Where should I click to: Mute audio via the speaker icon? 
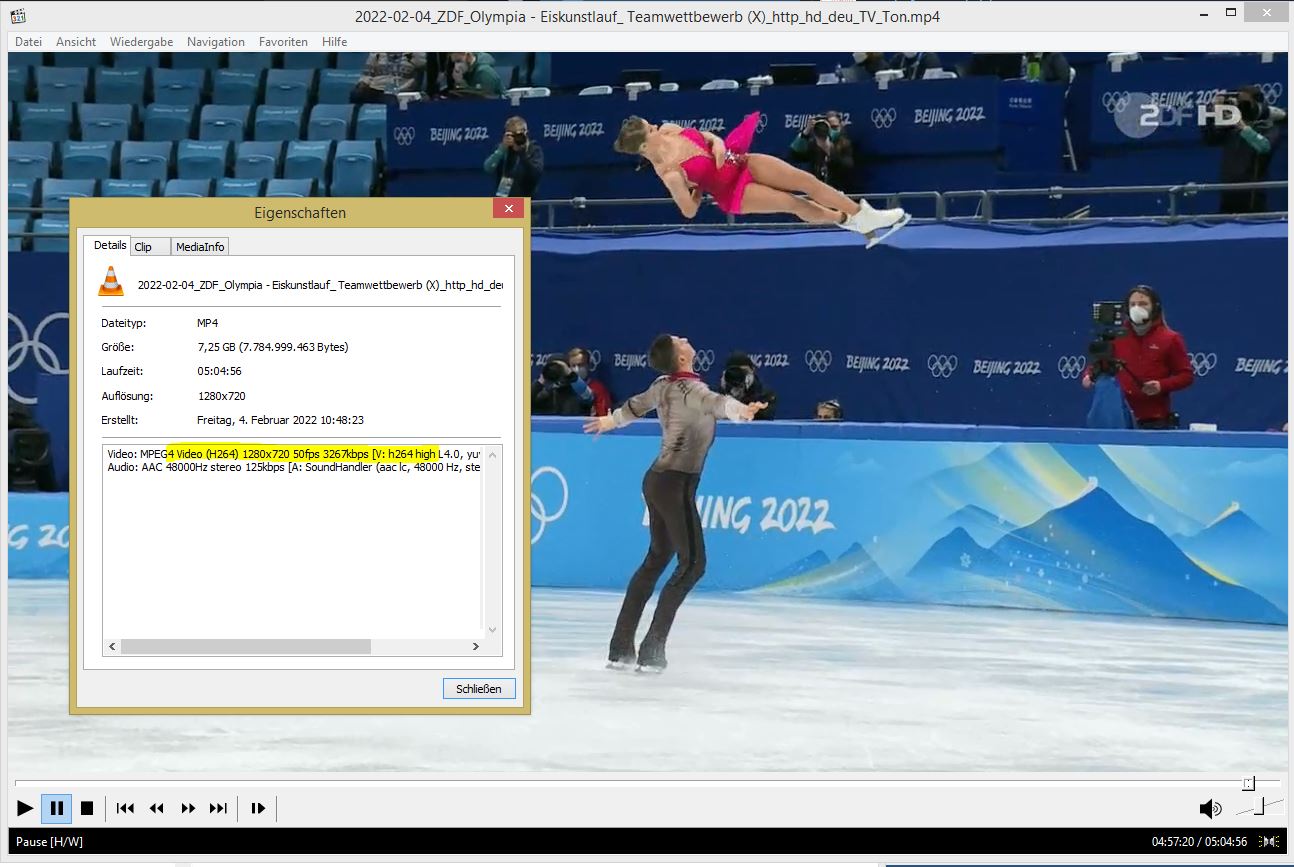click(1210, 808)
